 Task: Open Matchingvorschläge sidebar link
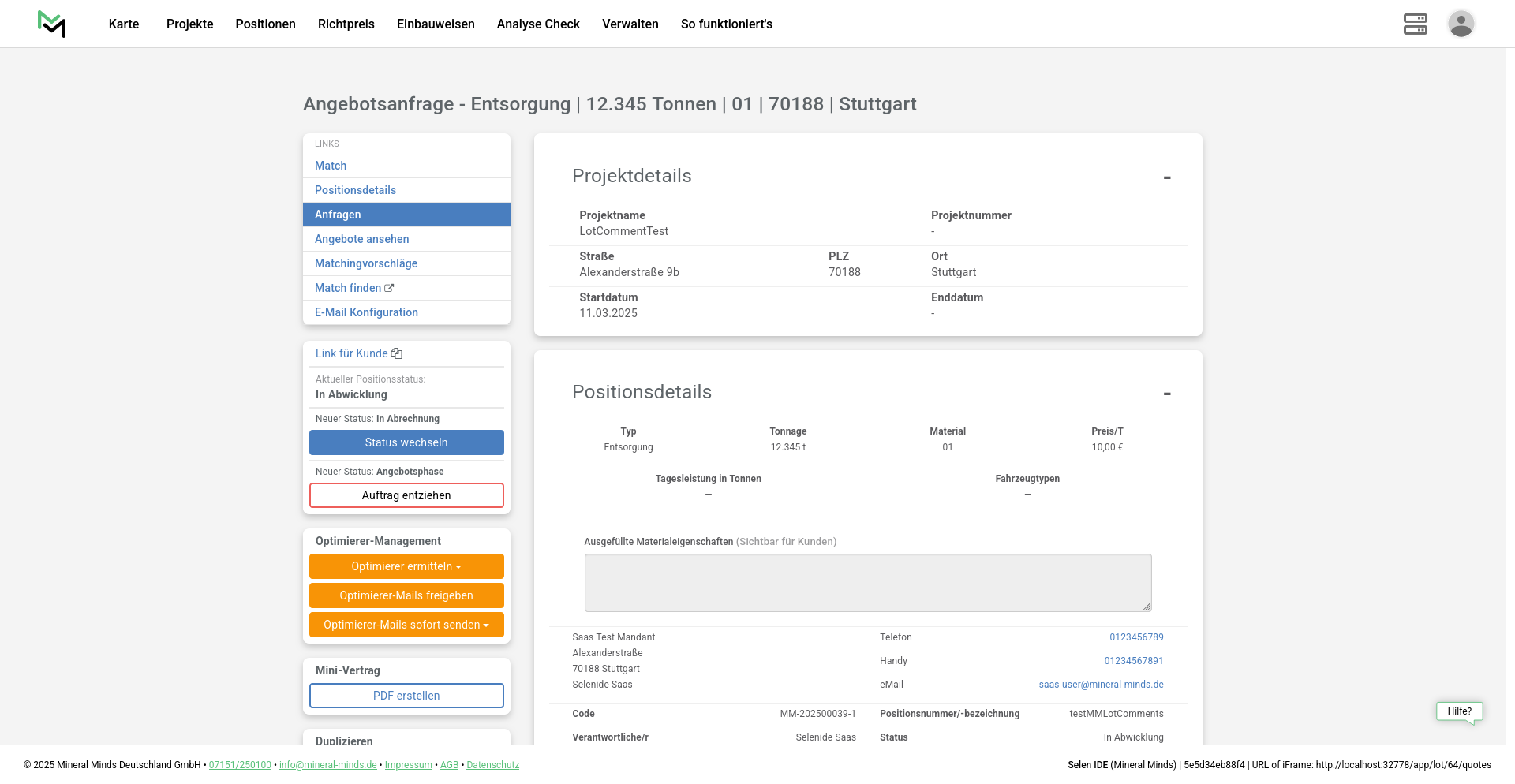click(x=366, y=263)
